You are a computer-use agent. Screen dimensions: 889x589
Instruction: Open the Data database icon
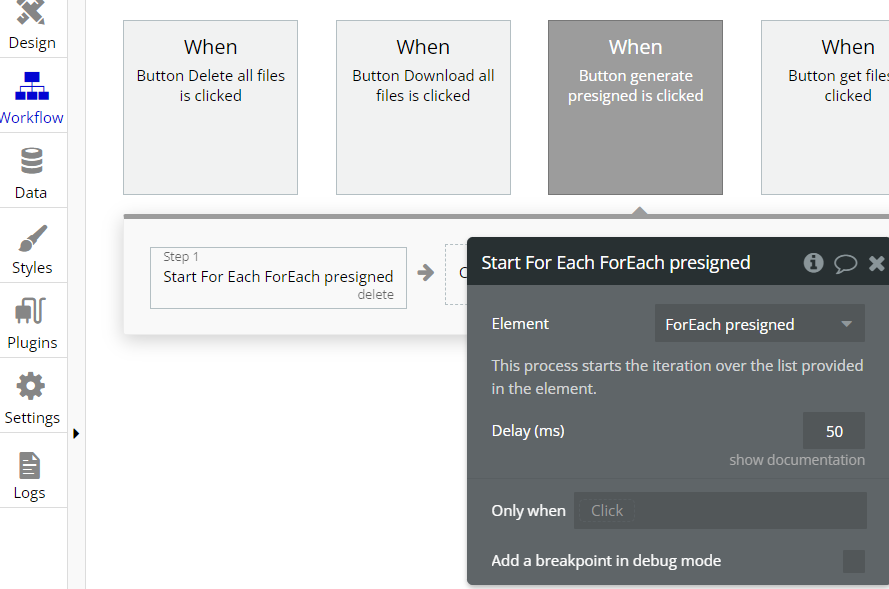pyautogui.click(x=32, y=162)
